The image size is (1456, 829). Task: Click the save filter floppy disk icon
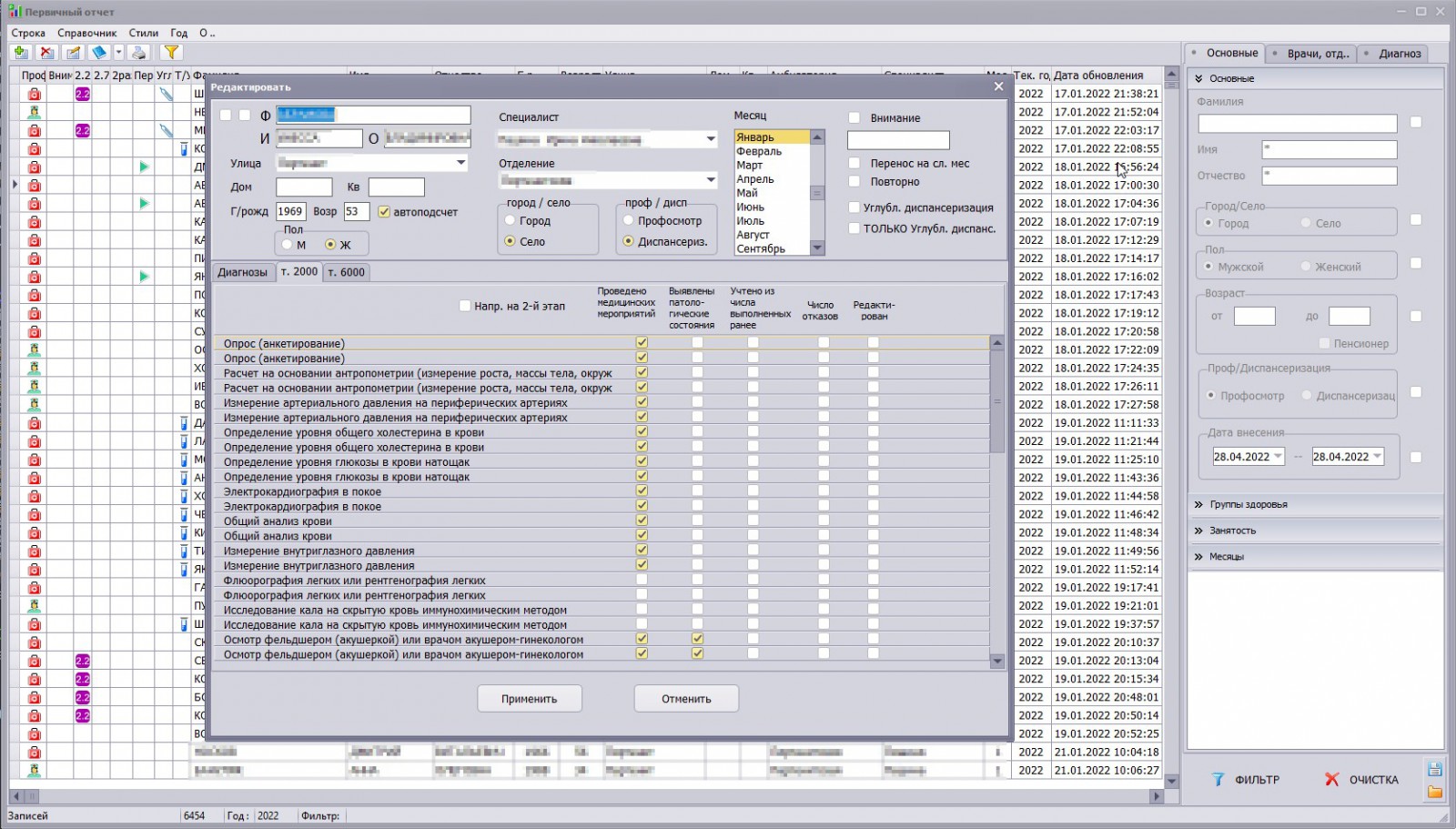(x=1435, y=769)
